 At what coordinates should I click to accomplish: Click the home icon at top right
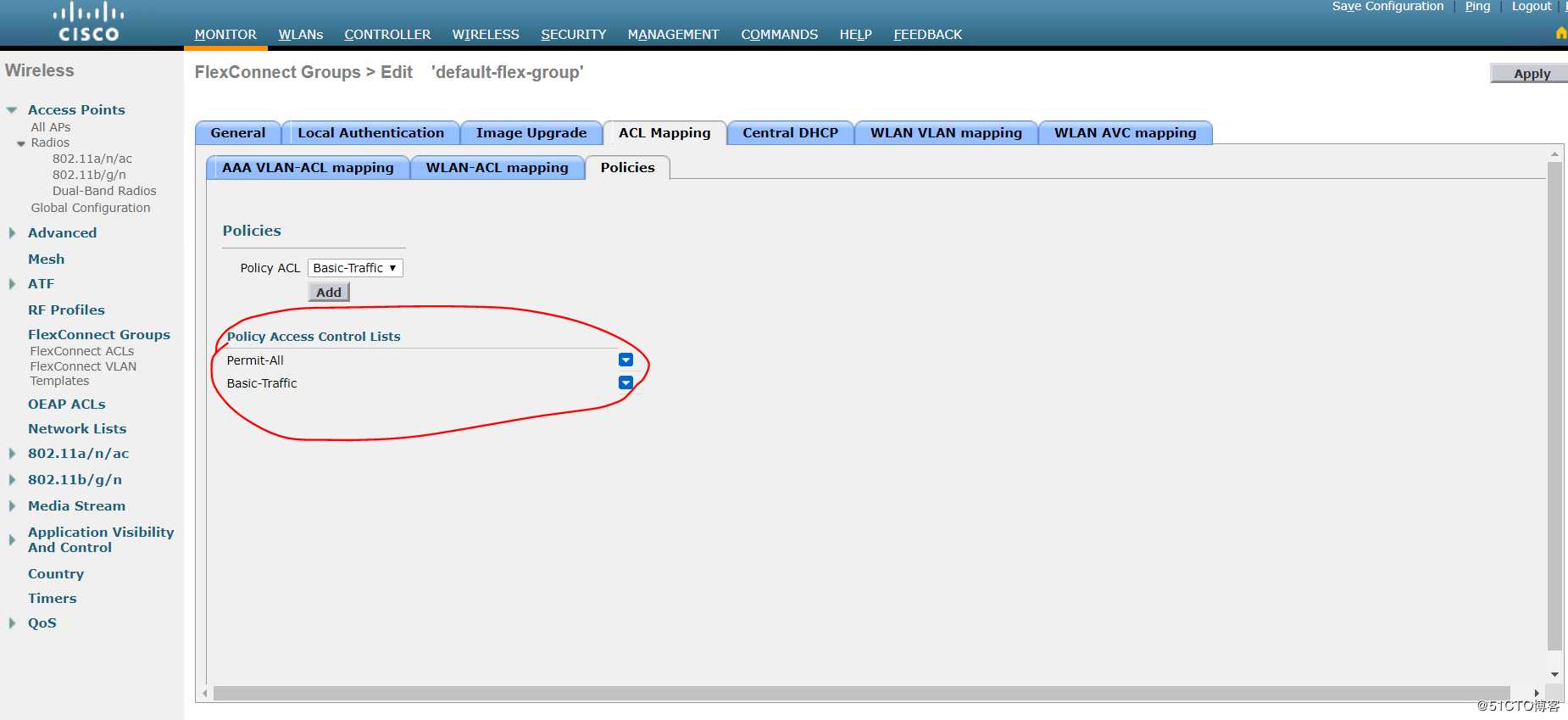(1561, 33)
